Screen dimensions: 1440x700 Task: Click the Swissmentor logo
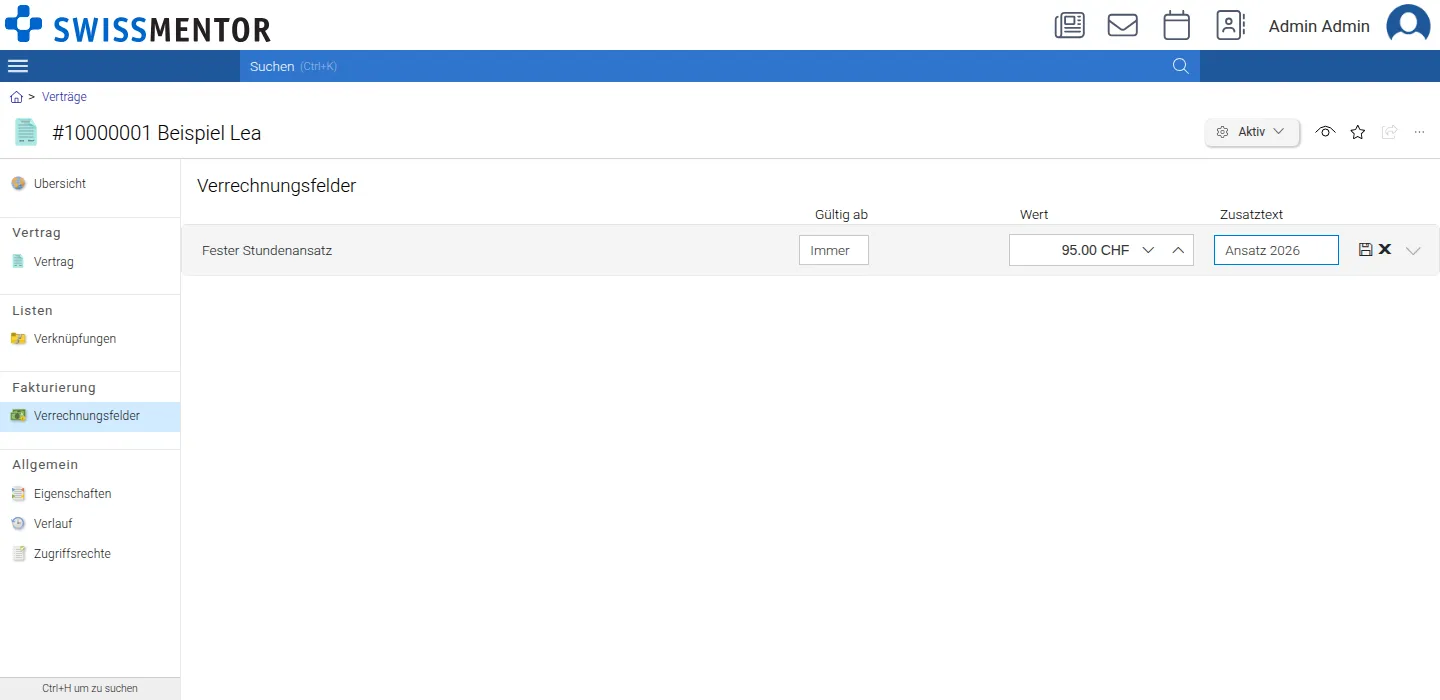(x=138, y=25)
